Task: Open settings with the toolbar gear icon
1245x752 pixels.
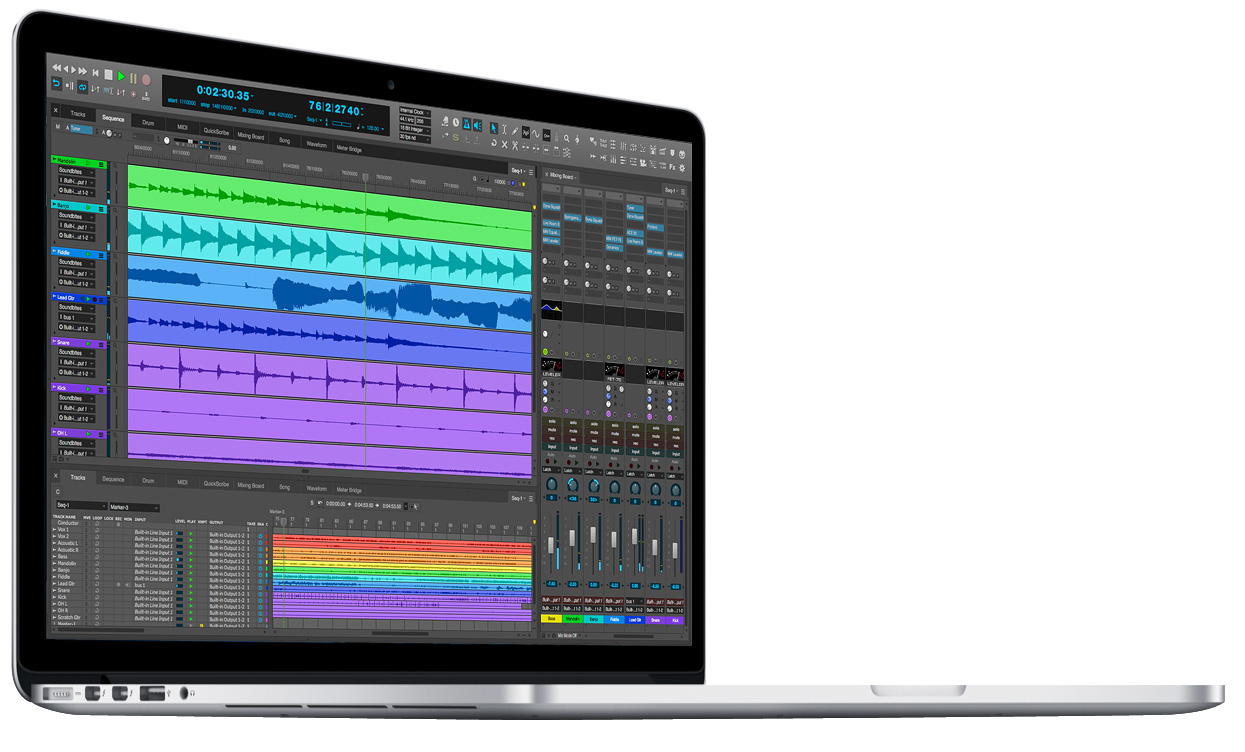Action: click(682, 168)
